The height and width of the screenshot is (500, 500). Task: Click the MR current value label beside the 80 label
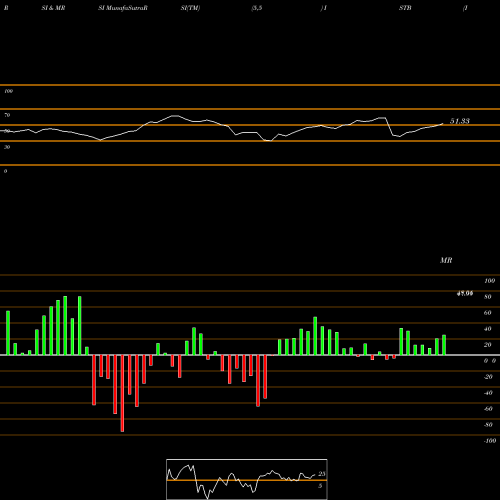coord(465,293)
